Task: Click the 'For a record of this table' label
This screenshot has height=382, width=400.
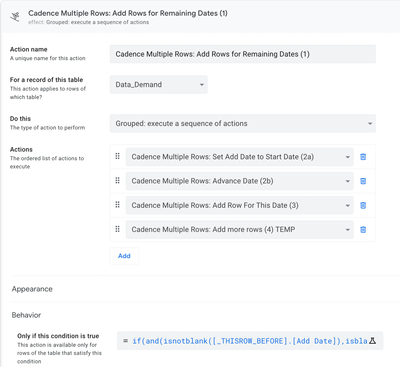Action: [46, 80]
